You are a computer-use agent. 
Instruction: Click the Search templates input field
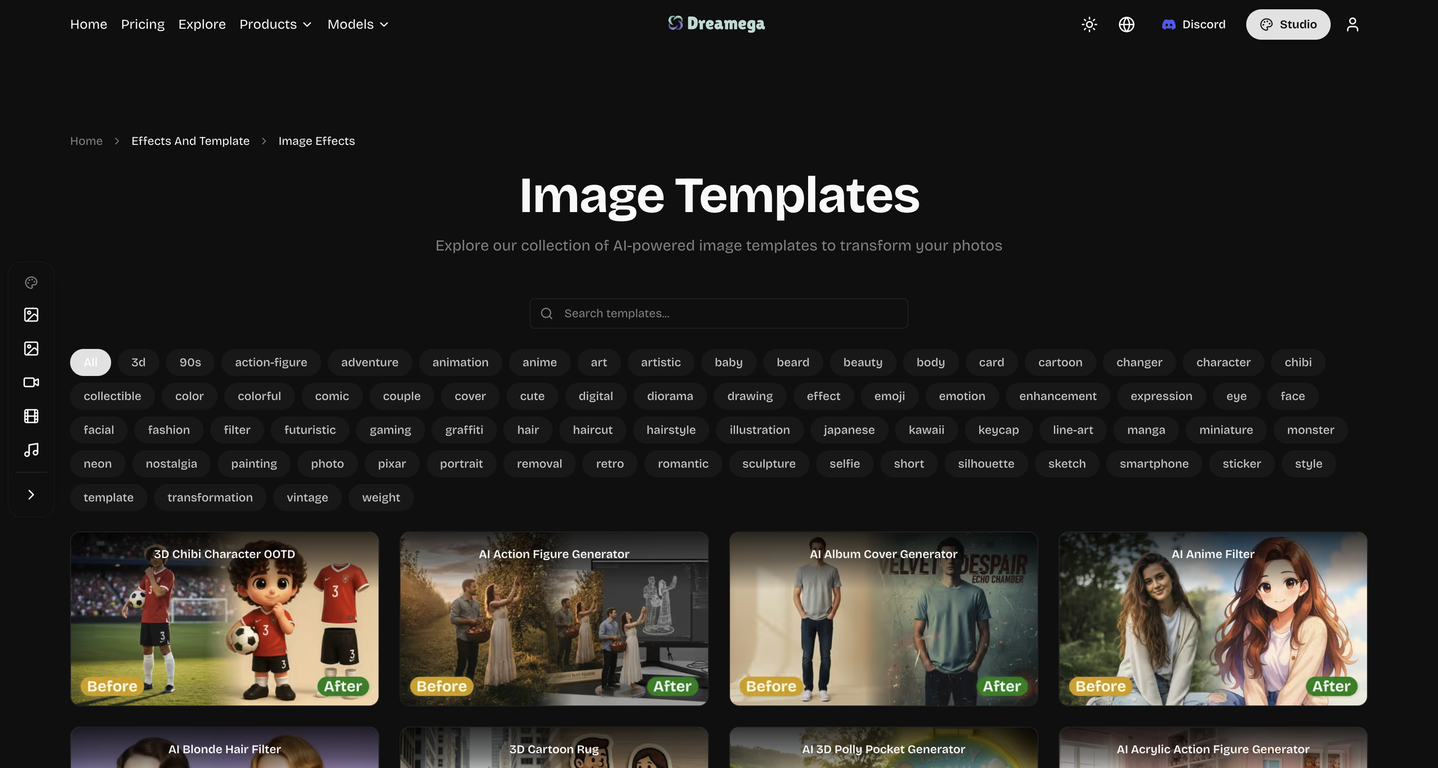[x=730, y=313]
